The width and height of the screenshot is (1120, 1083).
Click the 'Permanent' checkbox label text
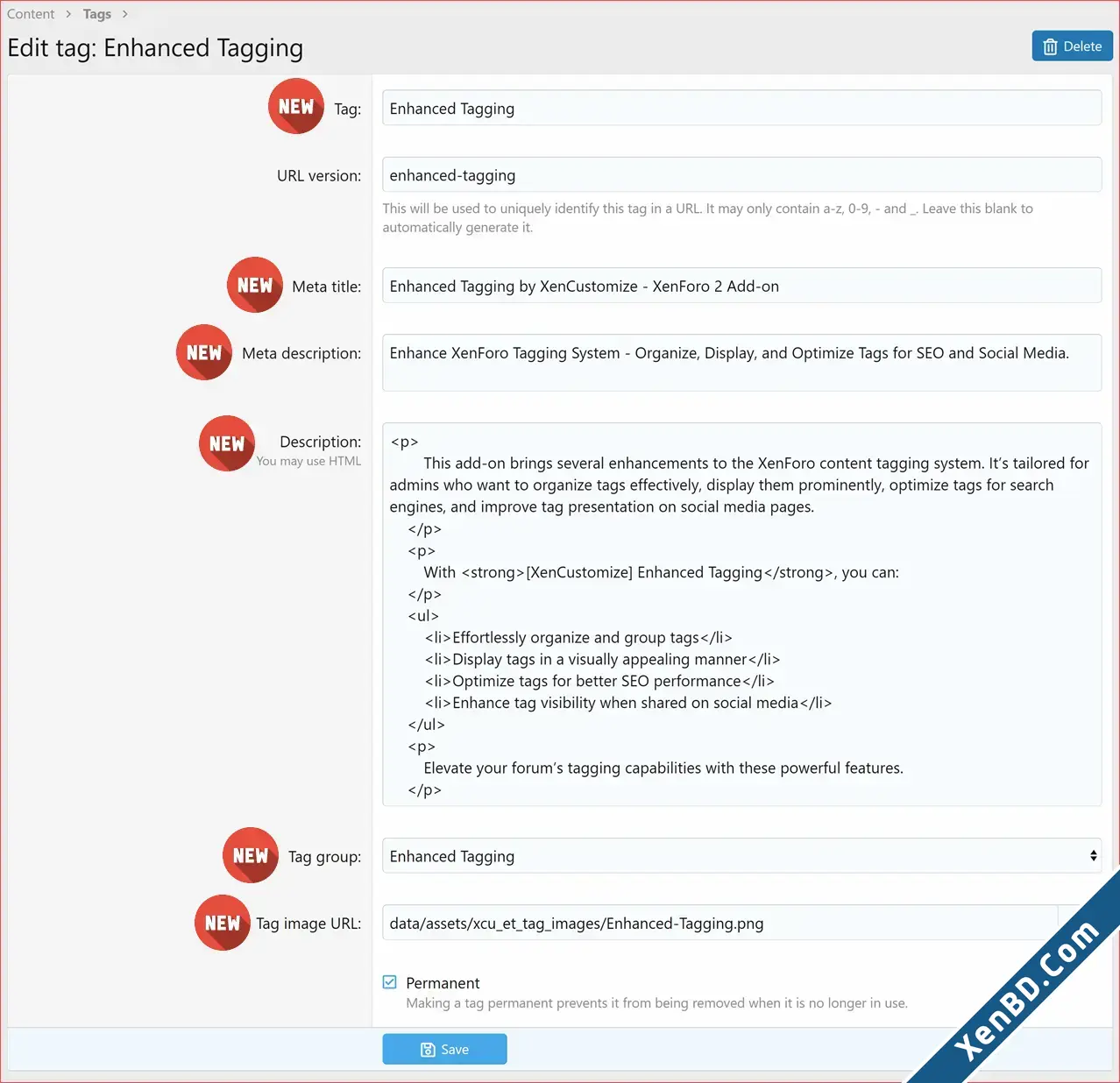point(443,983)
